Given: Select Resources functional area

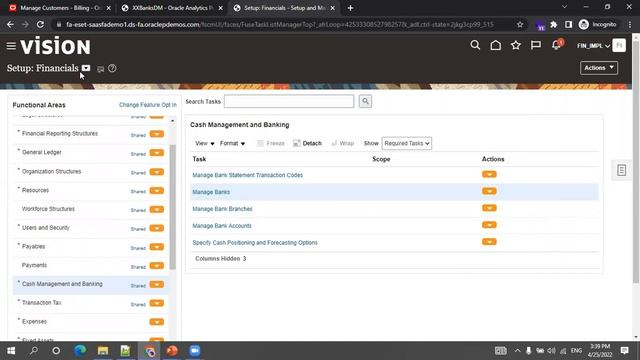Looking at the screenshot, I should 35,190.
